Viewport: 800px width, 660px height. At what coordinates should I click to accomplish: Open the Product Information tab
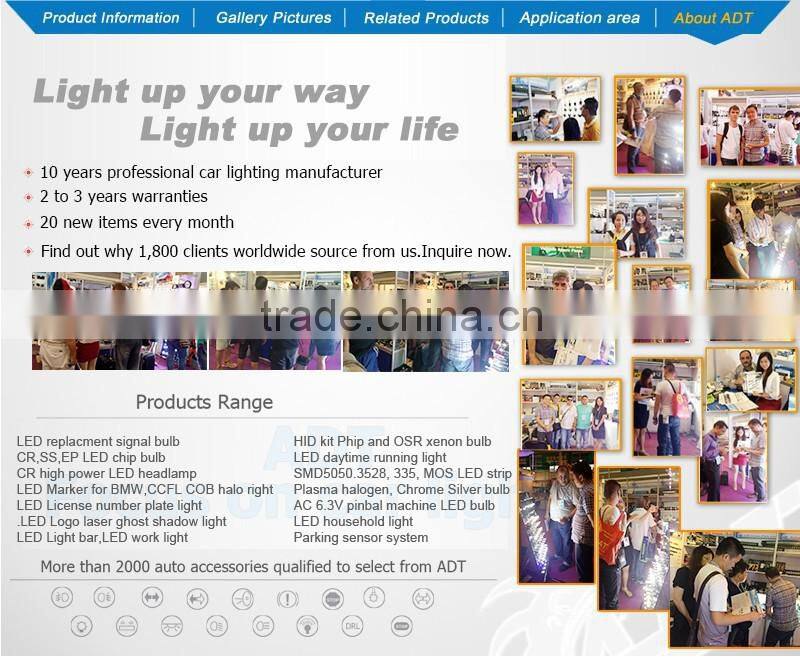coord(111,18)
